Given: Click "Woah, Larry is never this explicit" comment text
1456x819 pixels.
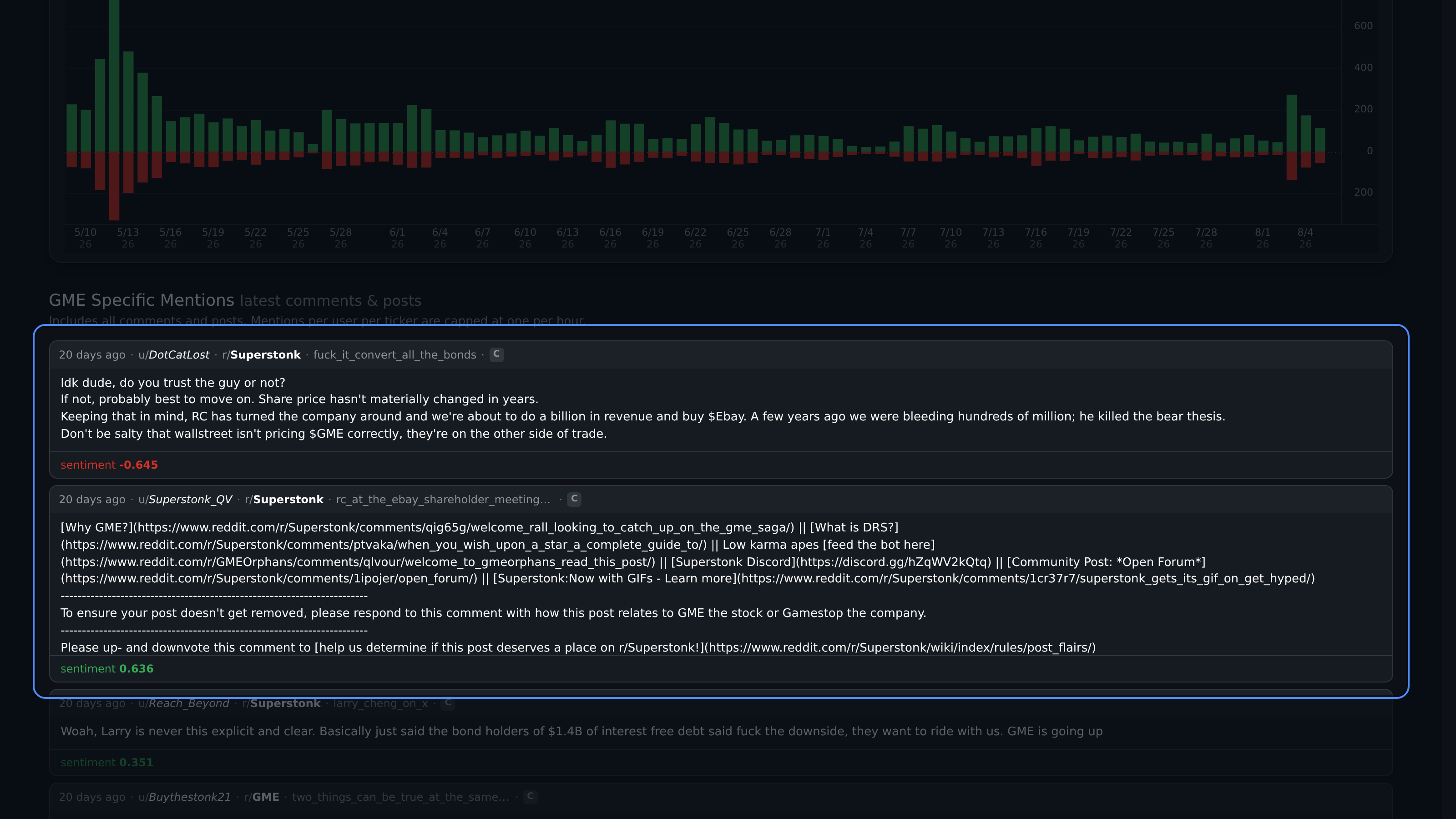Looking at the screenshot, I should pos(581,731).
